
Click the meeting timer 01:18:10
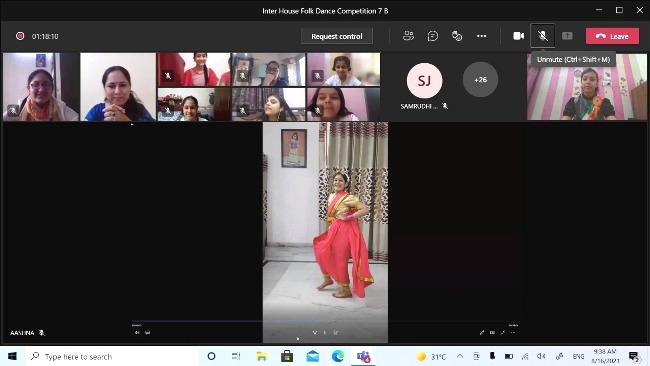point(45,36)
